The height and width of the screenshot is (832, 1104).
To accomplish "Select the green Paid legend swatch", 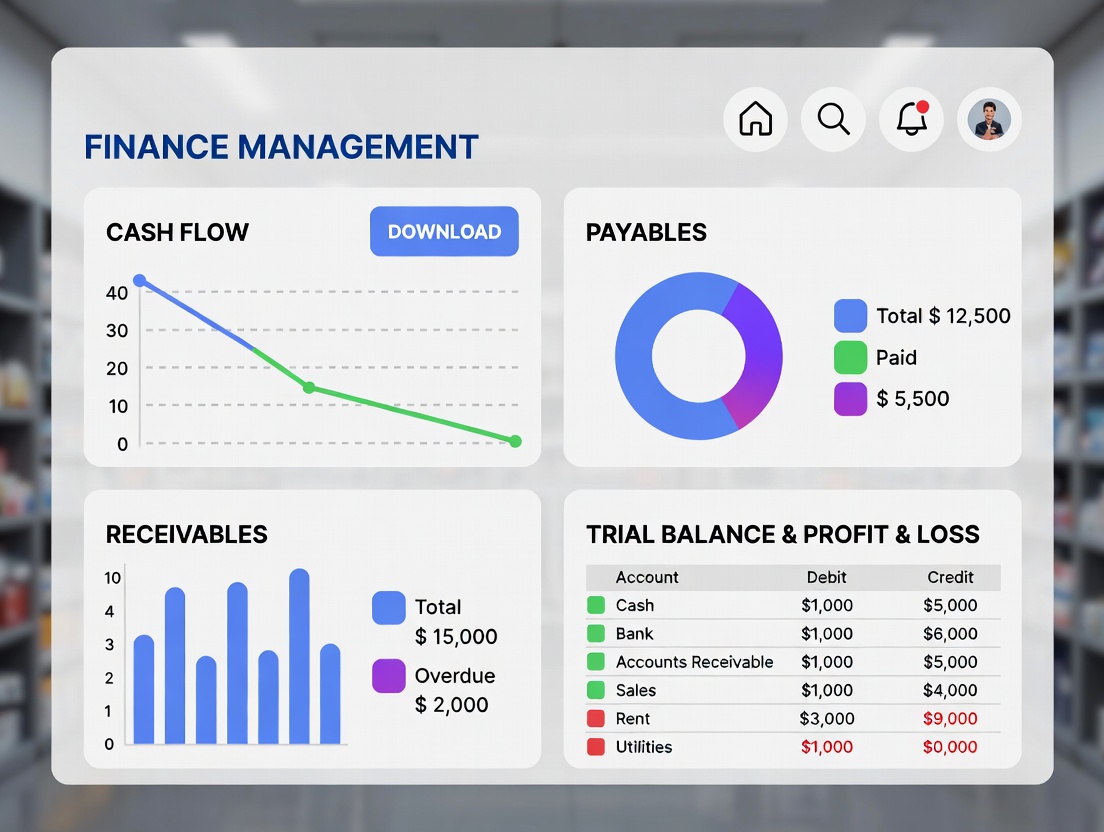I will [850, 357].
